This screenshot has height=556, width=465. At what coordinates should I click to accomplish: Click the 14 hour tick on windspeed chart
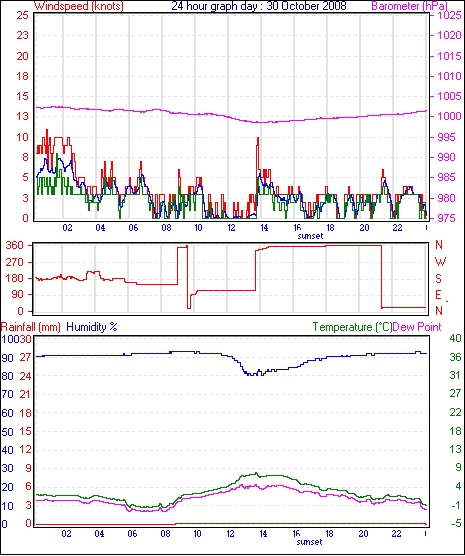click(x=264, y=228)
